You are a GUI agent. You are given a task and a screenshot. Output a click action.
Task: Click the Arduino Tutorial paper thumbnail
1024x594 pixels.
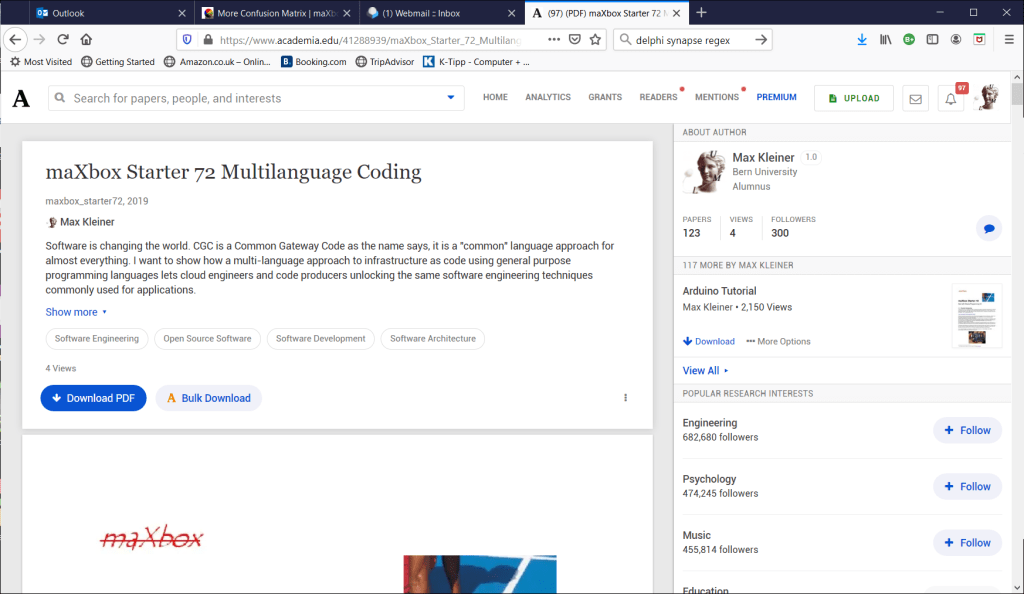[x=976, y=314]
